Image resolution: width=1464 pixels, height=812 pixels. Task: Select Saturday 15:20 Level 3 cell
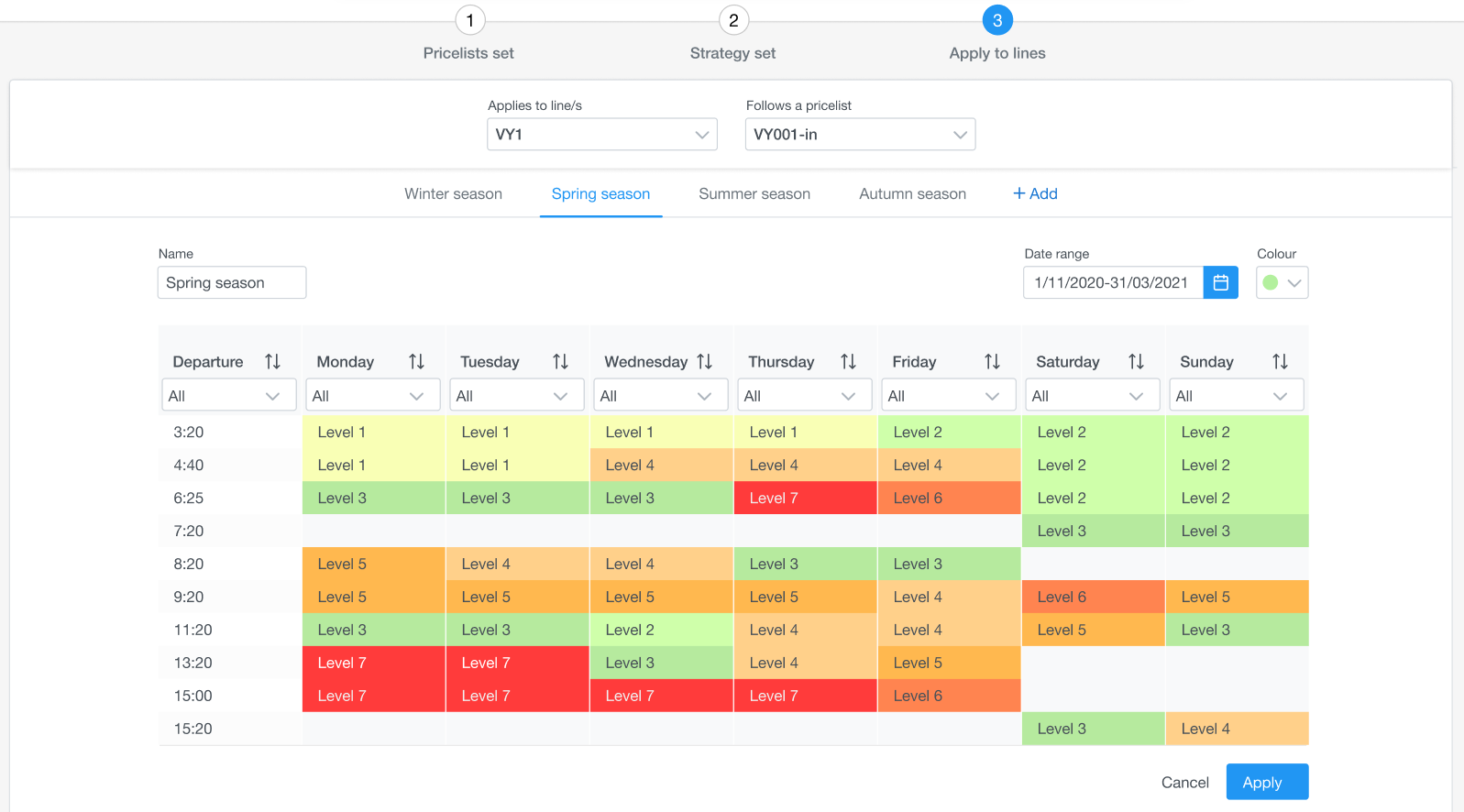click(x=1094, y=729)
